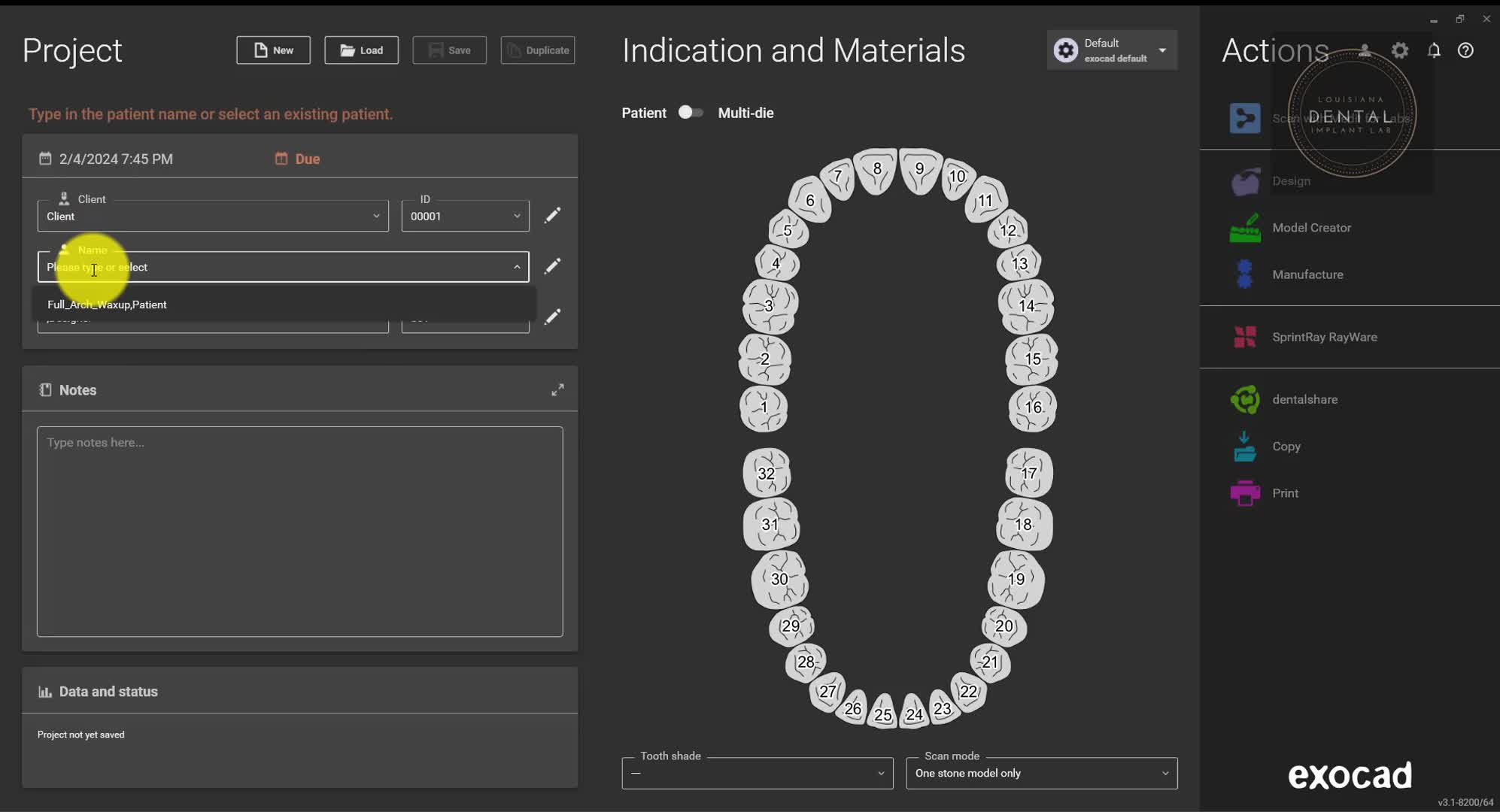Launch the Manufacture action
The image size is (1500, 812).
coord(1287,274)
